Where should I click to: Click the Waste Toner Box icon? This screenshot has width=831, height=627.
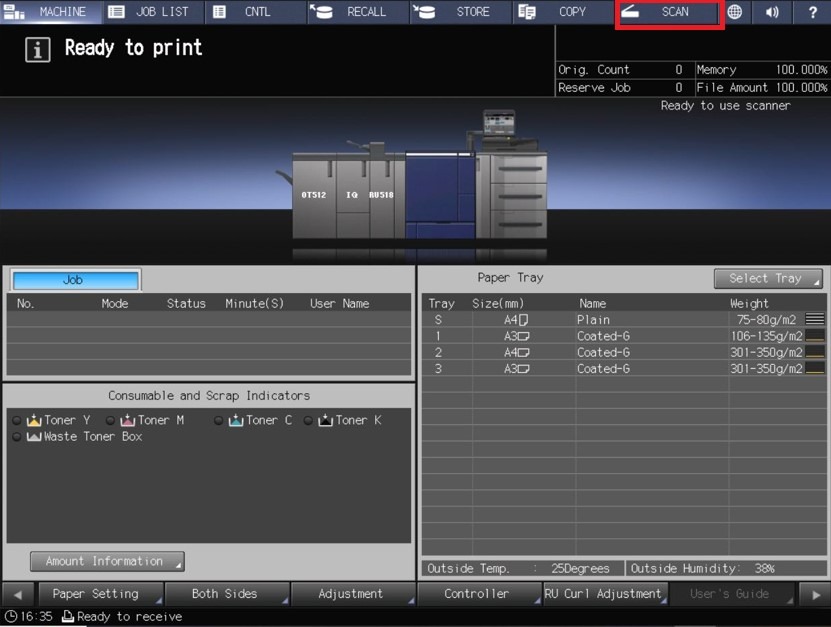coord(34,437)
